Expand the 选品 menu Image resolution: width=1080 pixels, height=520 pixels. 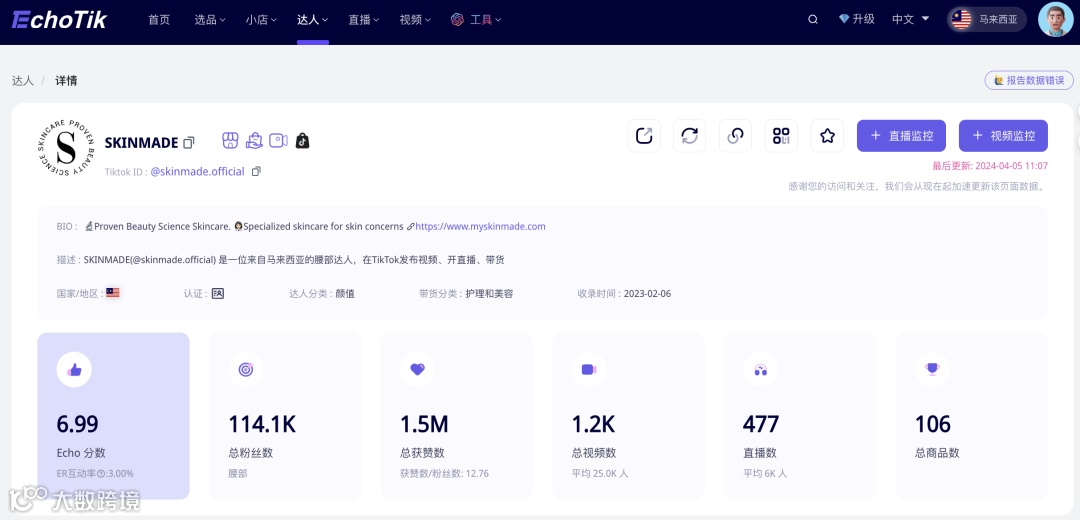tap(210, 20)
